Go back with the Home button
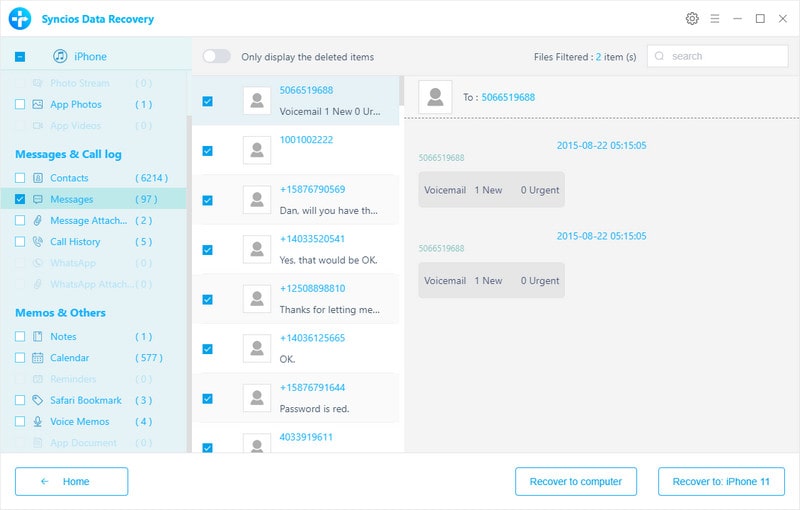 click(x=71, y=481)
